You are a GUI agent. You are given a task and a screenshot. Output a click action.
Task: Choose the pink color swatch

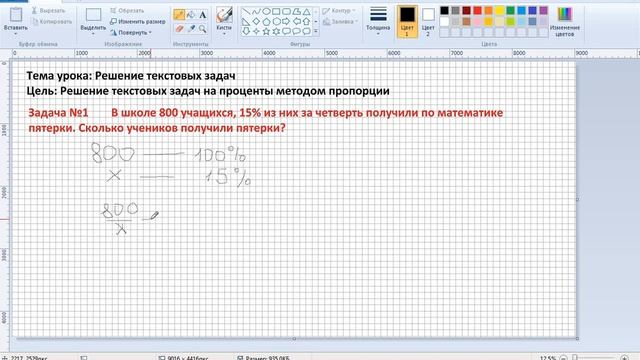[x=478, y=21]
